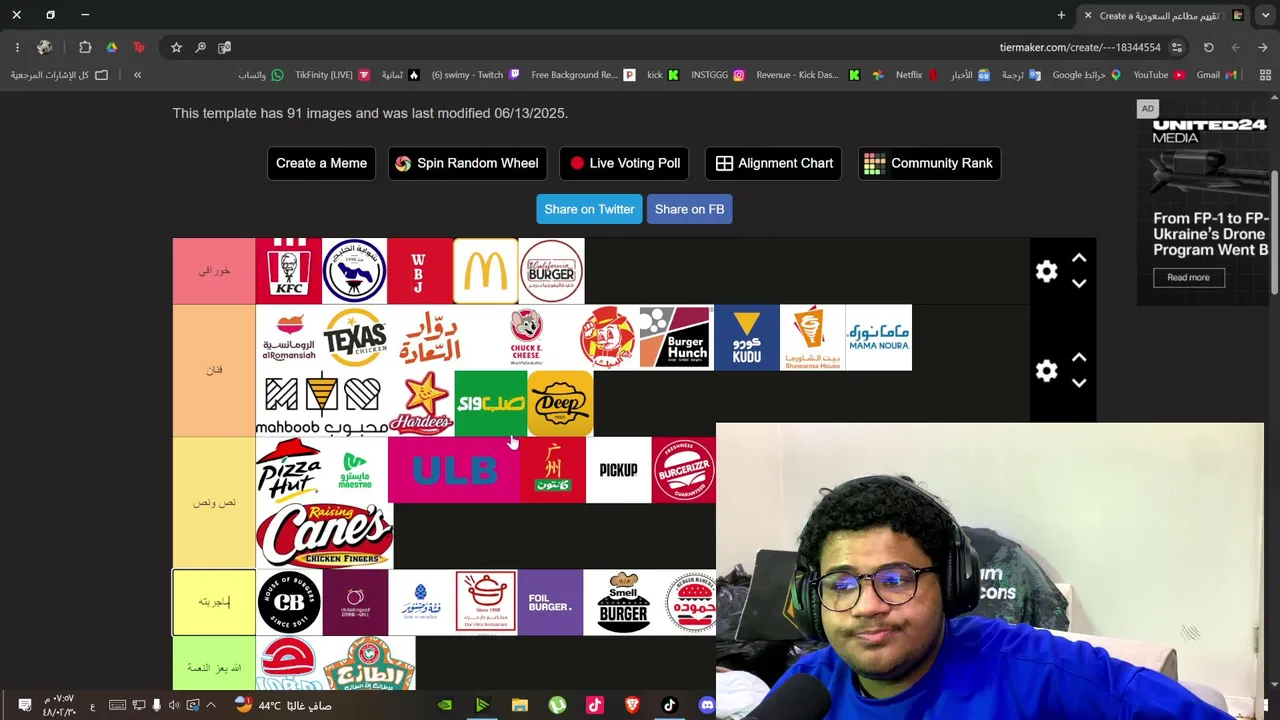1280x720 pixels.
Task: Select the Texas Chicken logo
Action: click(x=354, y=337)
